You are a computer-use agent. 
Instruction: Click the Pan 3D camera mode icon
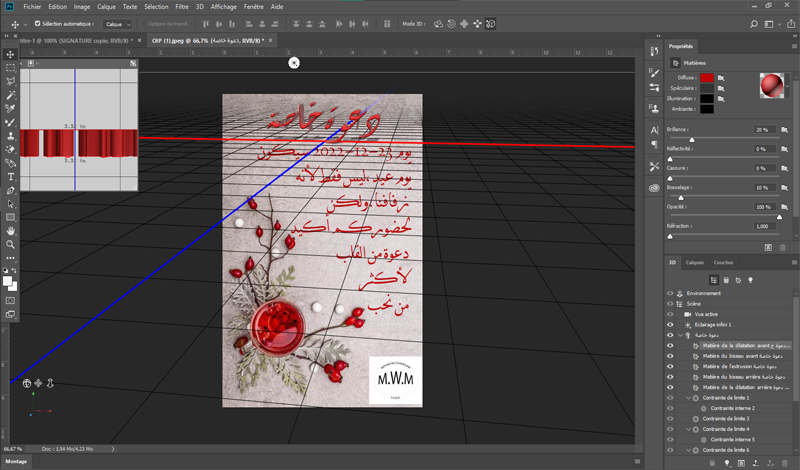(464, 24)
